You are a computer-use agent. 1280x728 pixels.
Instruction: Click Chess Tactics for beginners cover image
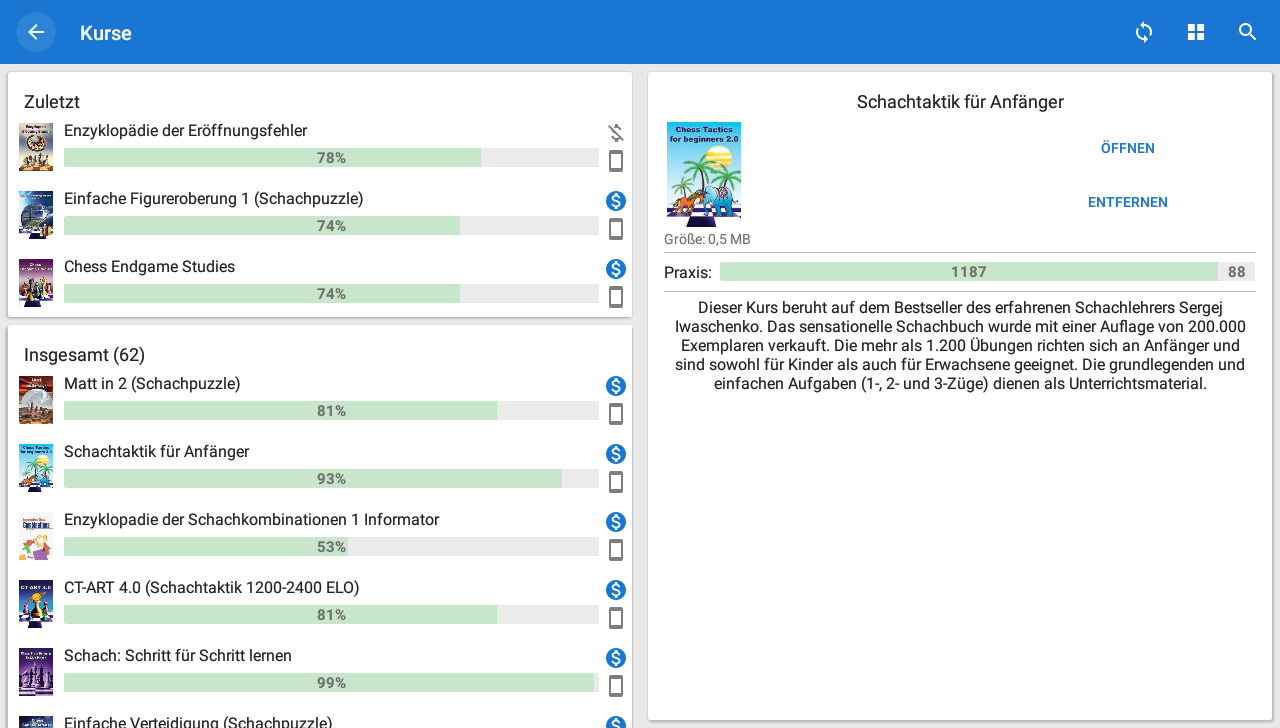click(x=704, y=174)
